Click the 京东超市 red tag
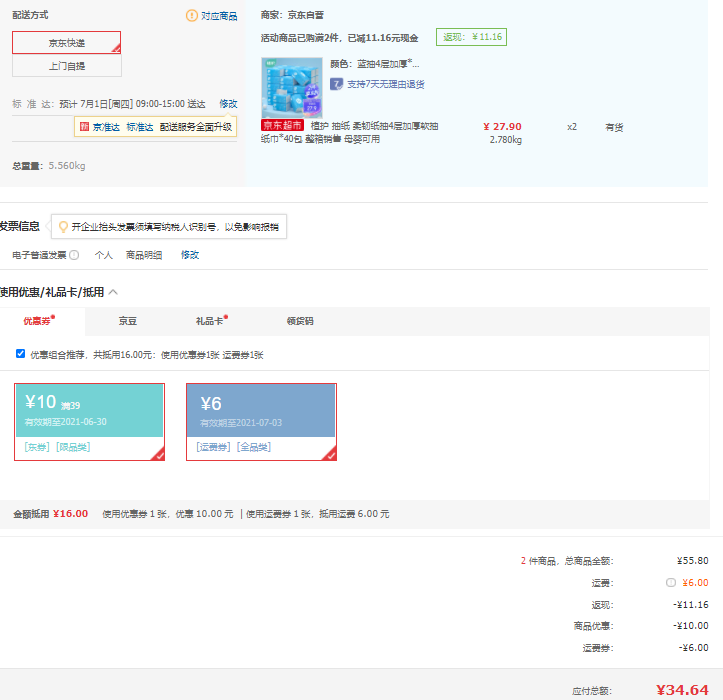The image size is (723, 700). 282,125
